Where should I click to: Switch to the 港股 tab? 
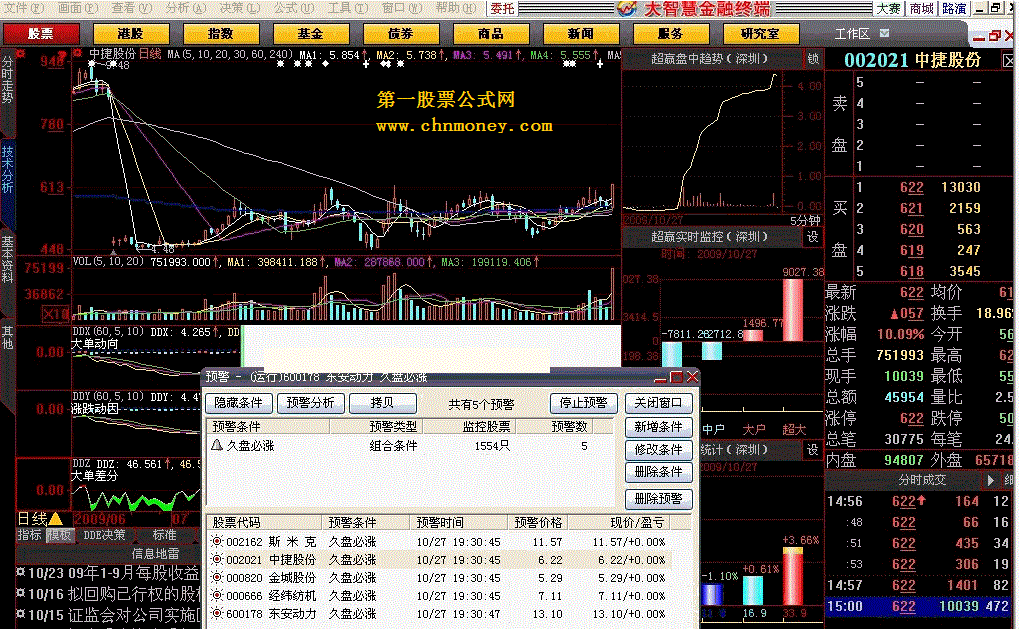tap(131, 34)
